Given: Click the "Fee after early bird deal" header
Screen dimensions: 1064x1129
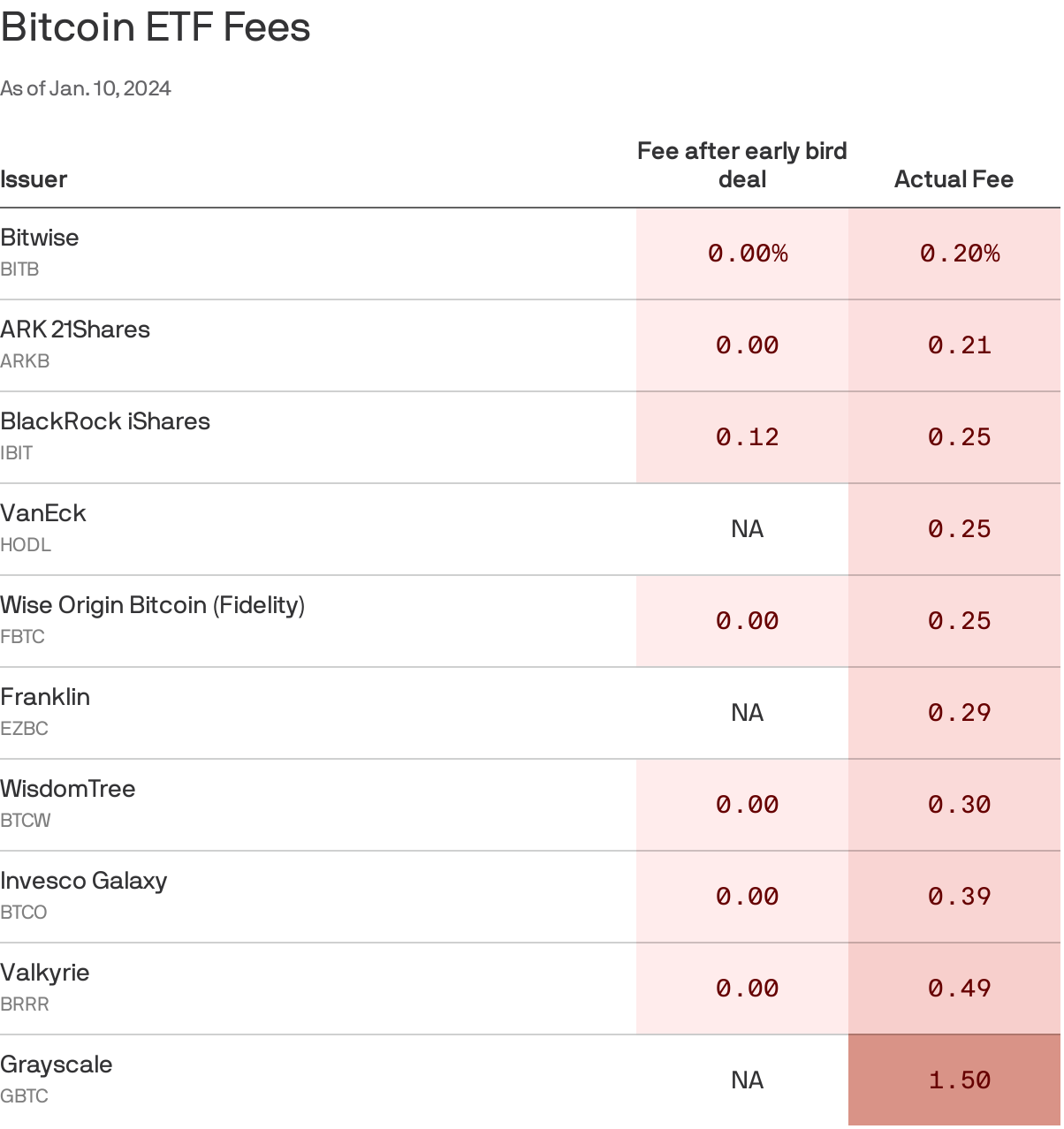Looking at the screenshot, I should [x=741, y=165].
